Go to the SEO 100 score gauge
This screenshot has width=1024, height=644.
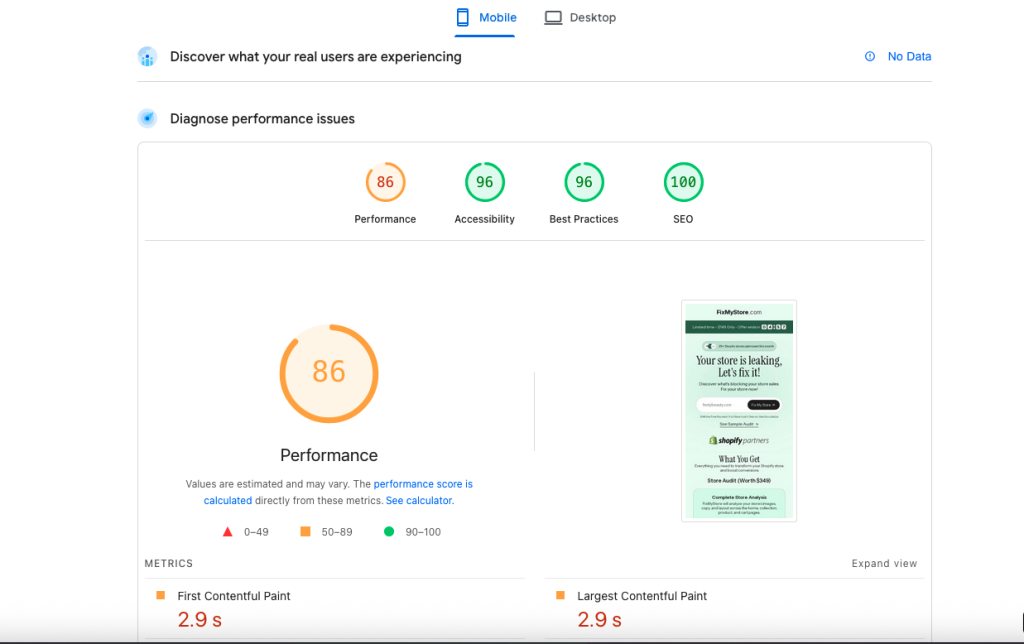pos(683,183)
